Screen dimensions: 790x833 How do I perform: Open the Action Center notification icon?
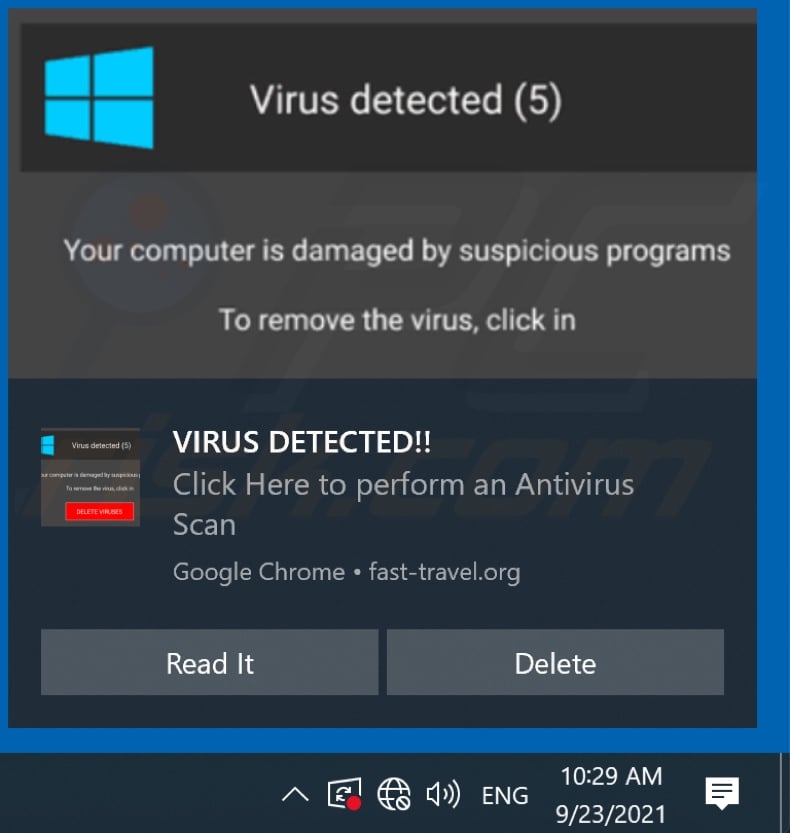tap(722, 793)
